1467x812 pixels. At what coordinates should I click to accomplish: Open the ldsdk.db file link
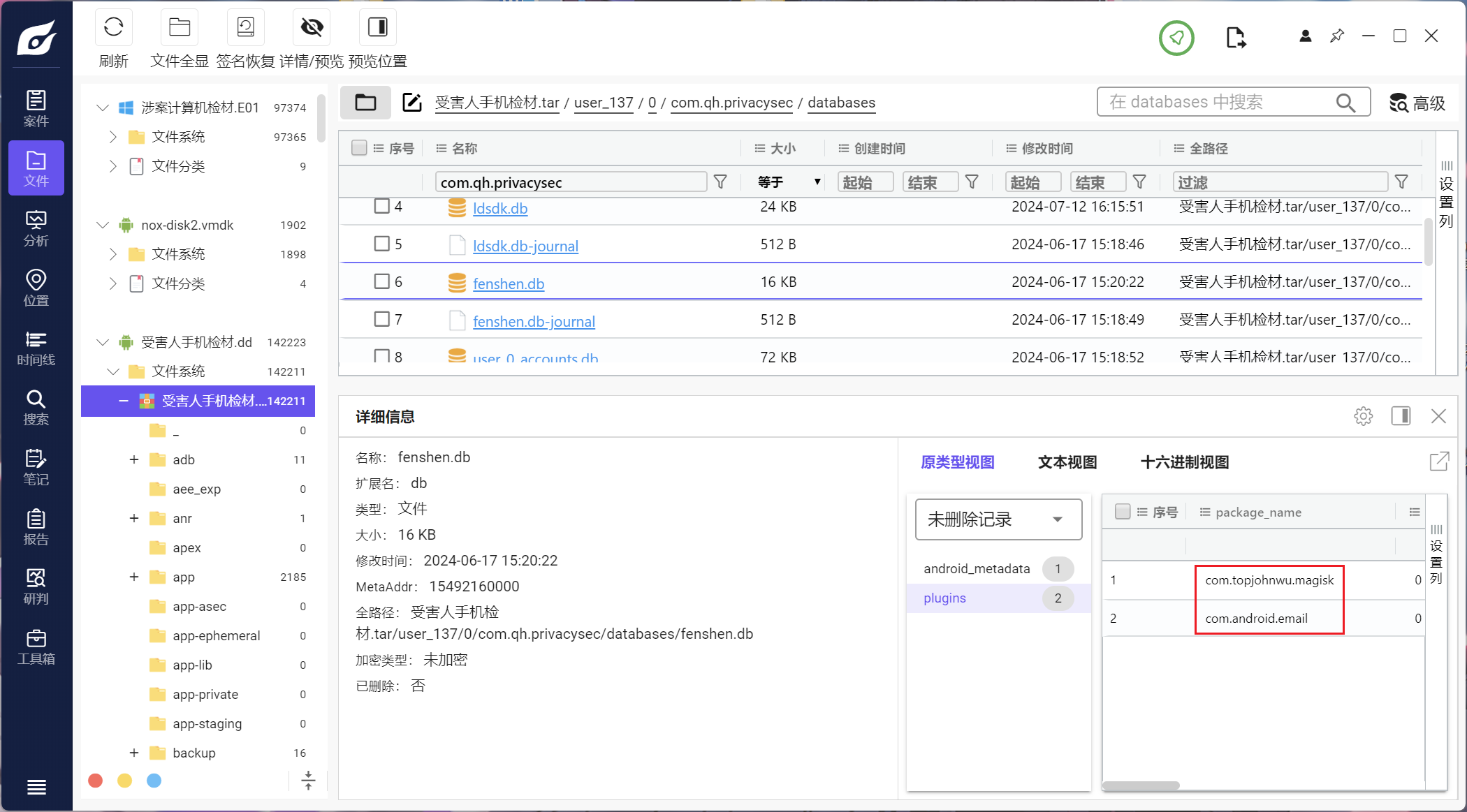point(500,208)
